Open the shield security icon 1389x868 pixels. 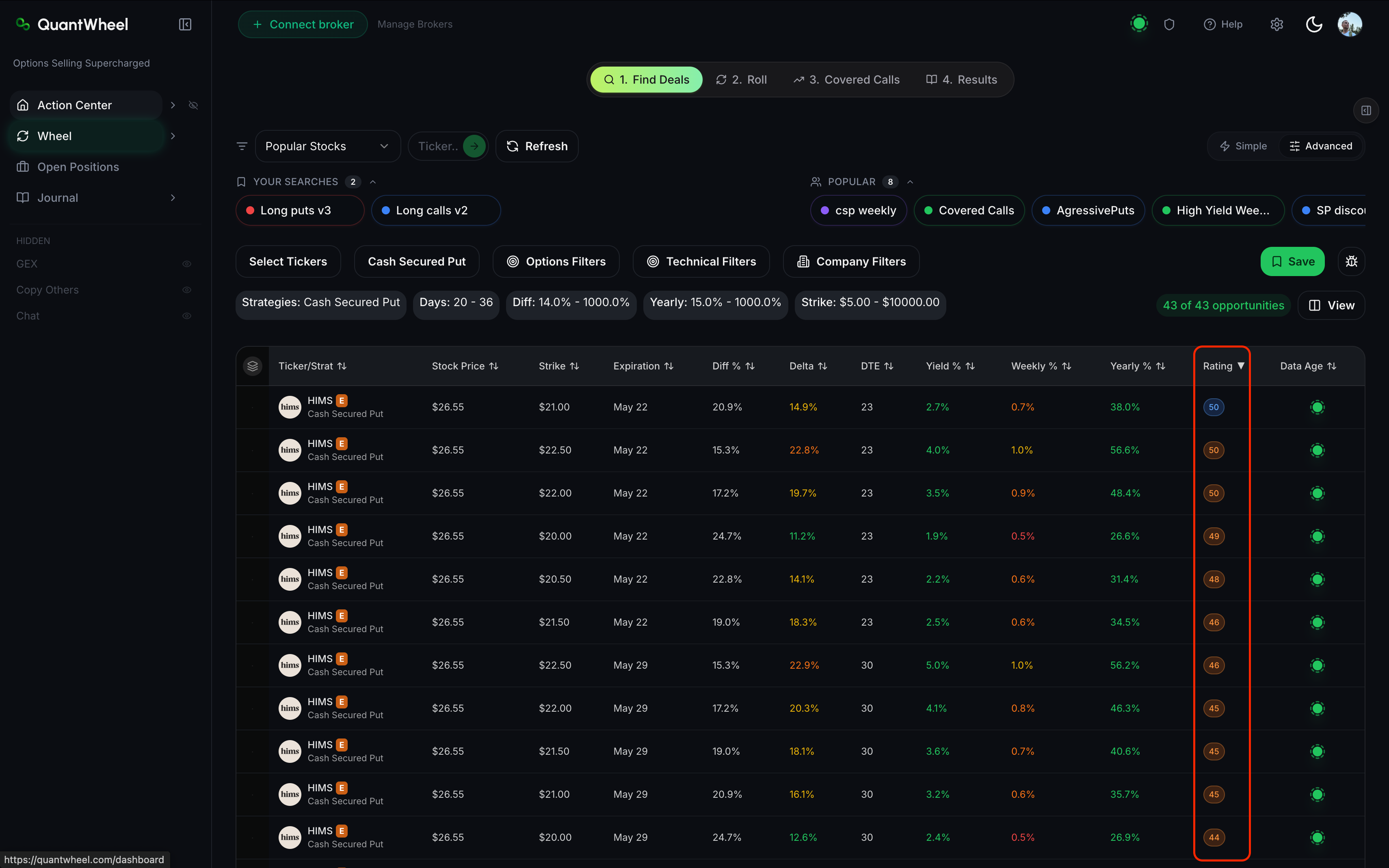pos(1169,24)
